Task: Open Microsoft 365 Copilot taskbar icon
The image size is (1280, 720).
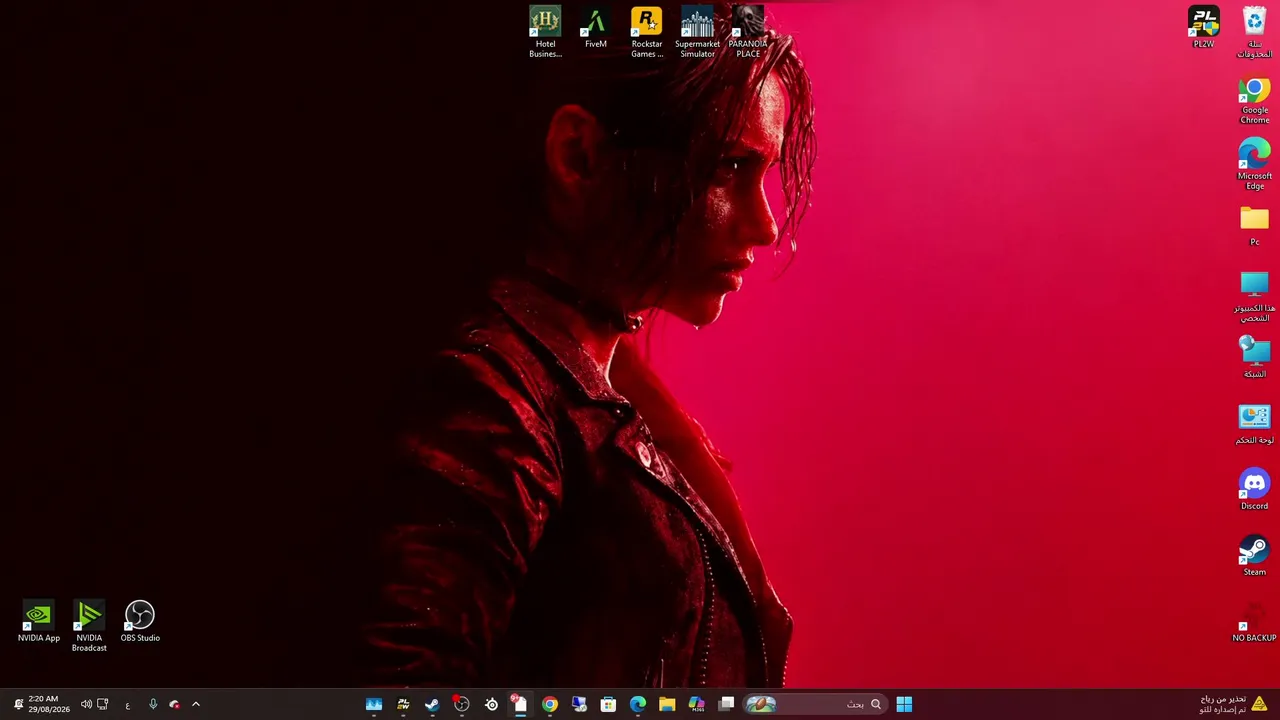Action: coord(696,704)
